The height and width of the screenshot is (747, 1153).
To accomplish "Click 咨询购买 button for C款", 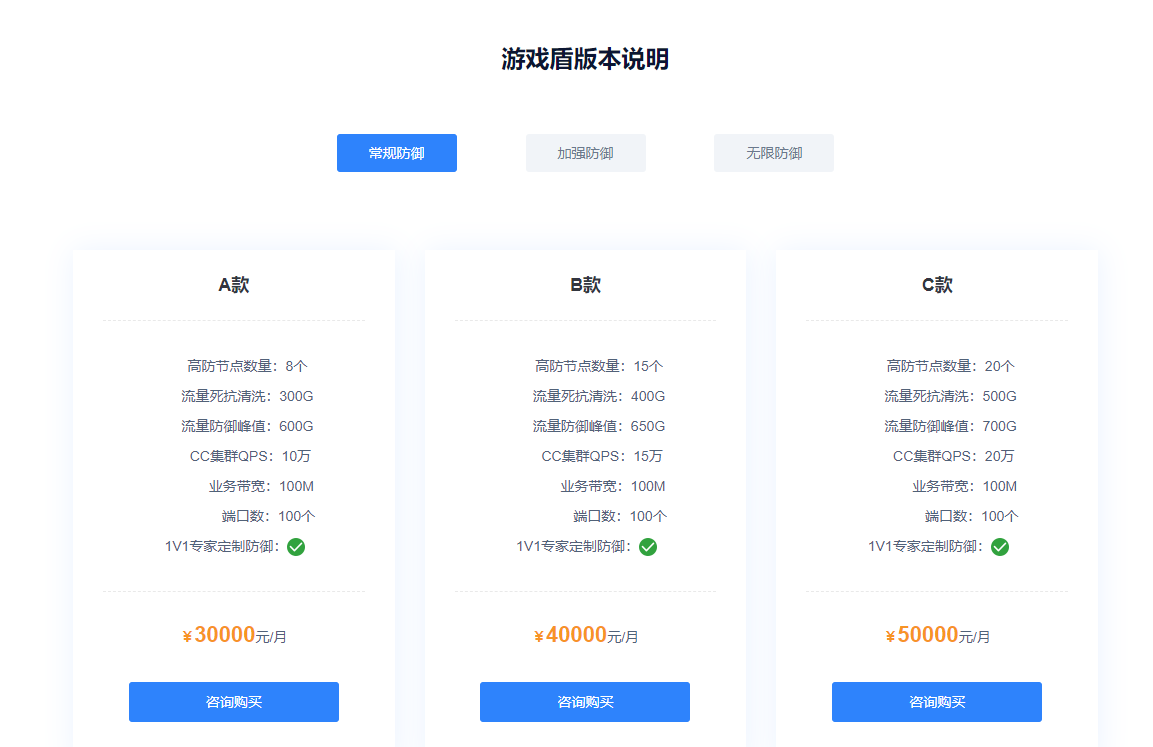I will click(937, 701).
